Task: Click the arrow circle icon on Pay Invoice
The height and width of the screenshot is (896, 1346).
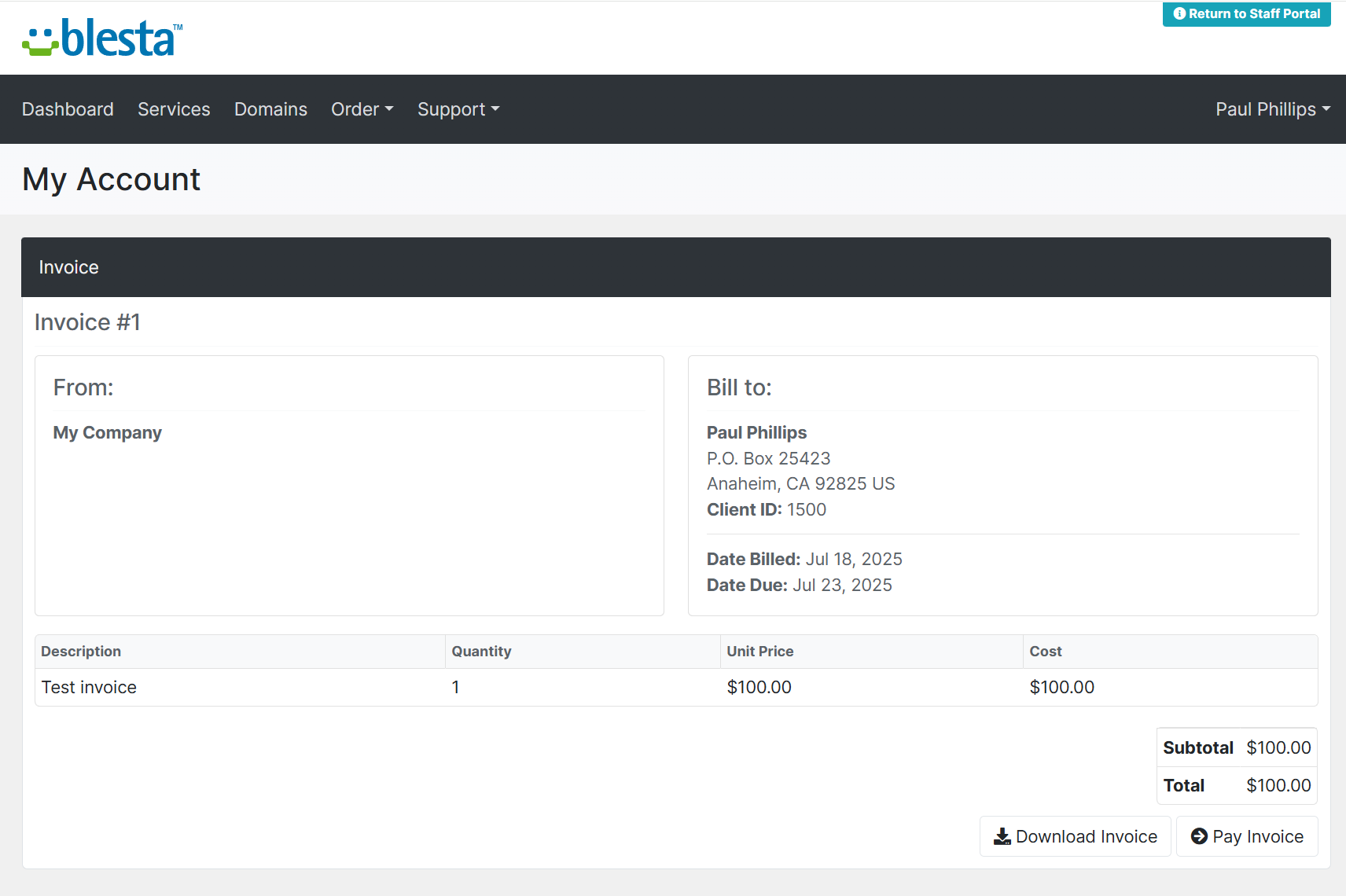Action: click(1199, 836)
